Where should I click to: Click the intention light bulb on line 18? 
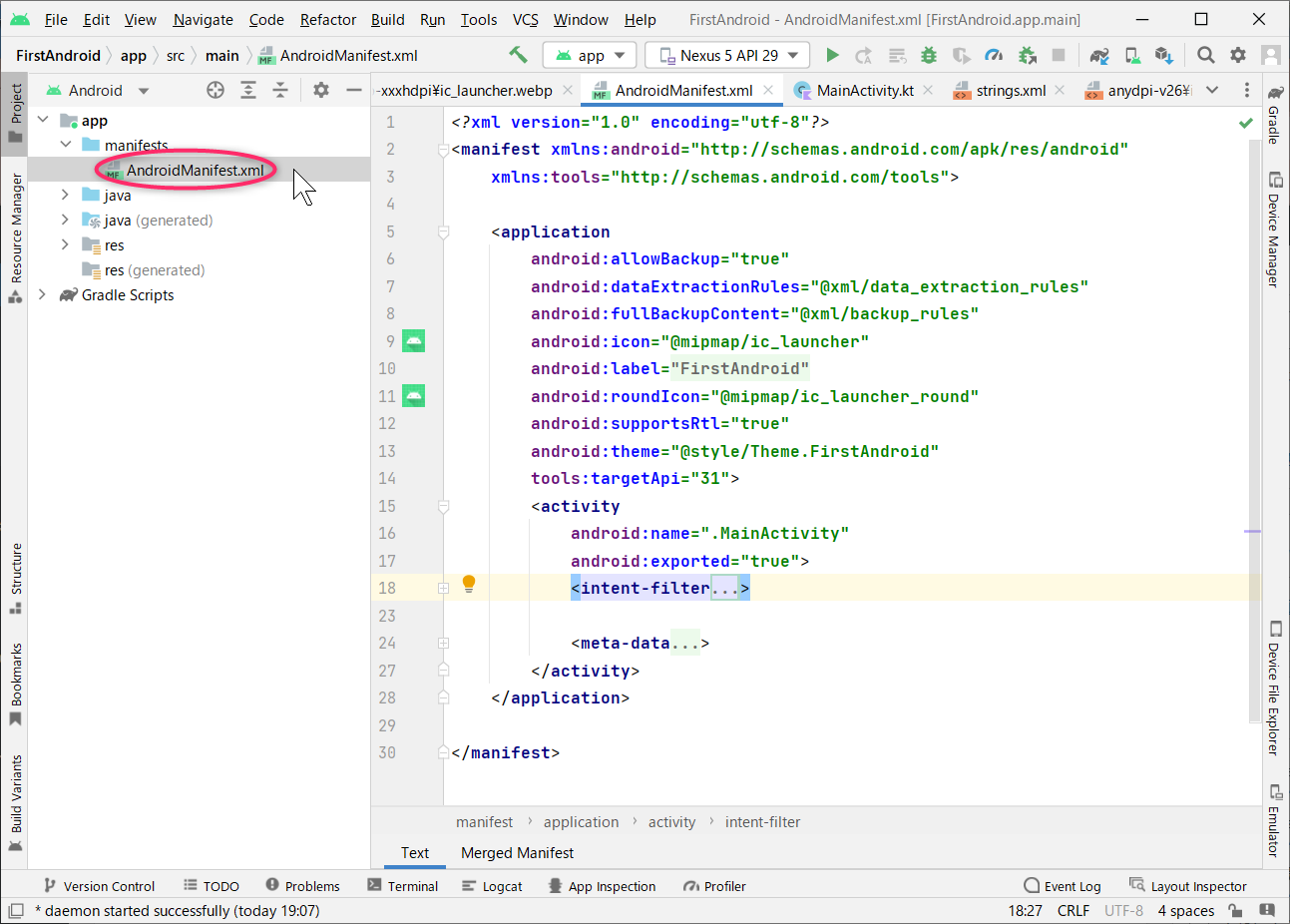coord(469,583)
